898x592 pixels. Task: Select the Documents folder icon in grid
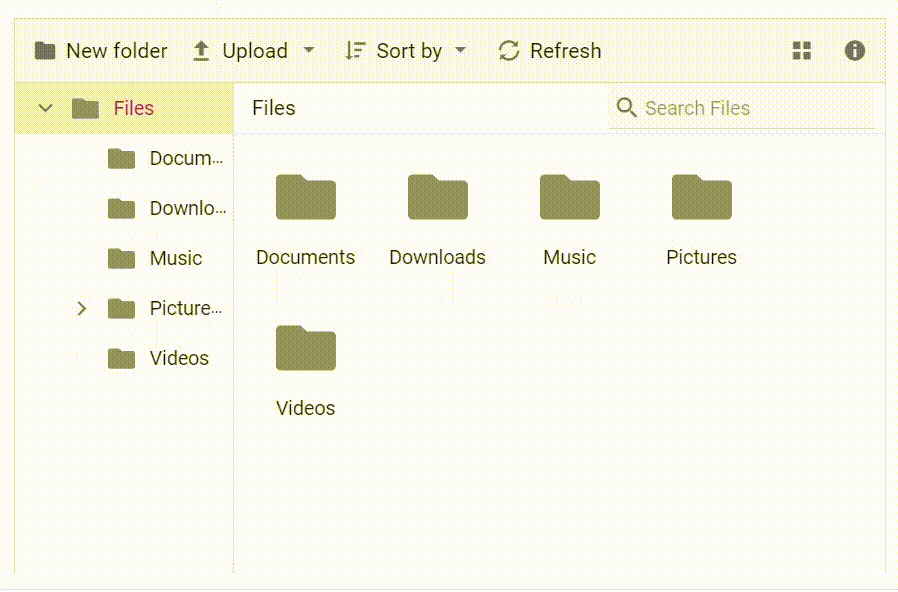[306, 197]
